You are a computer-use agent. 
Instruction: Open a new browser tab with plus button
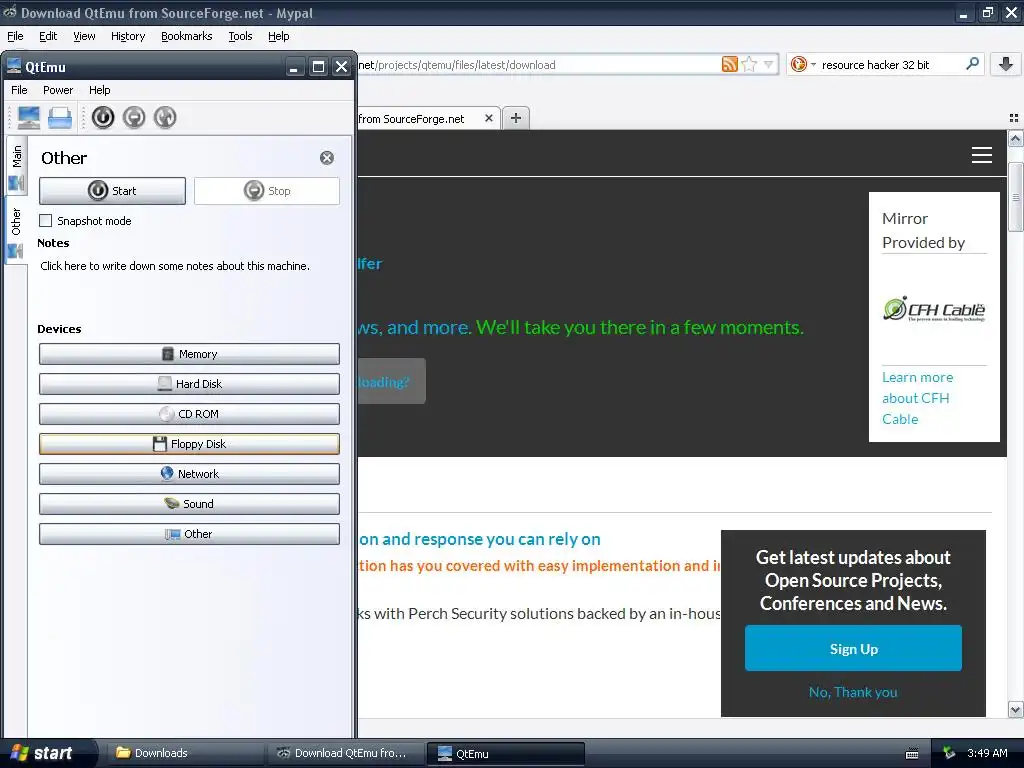516,118
